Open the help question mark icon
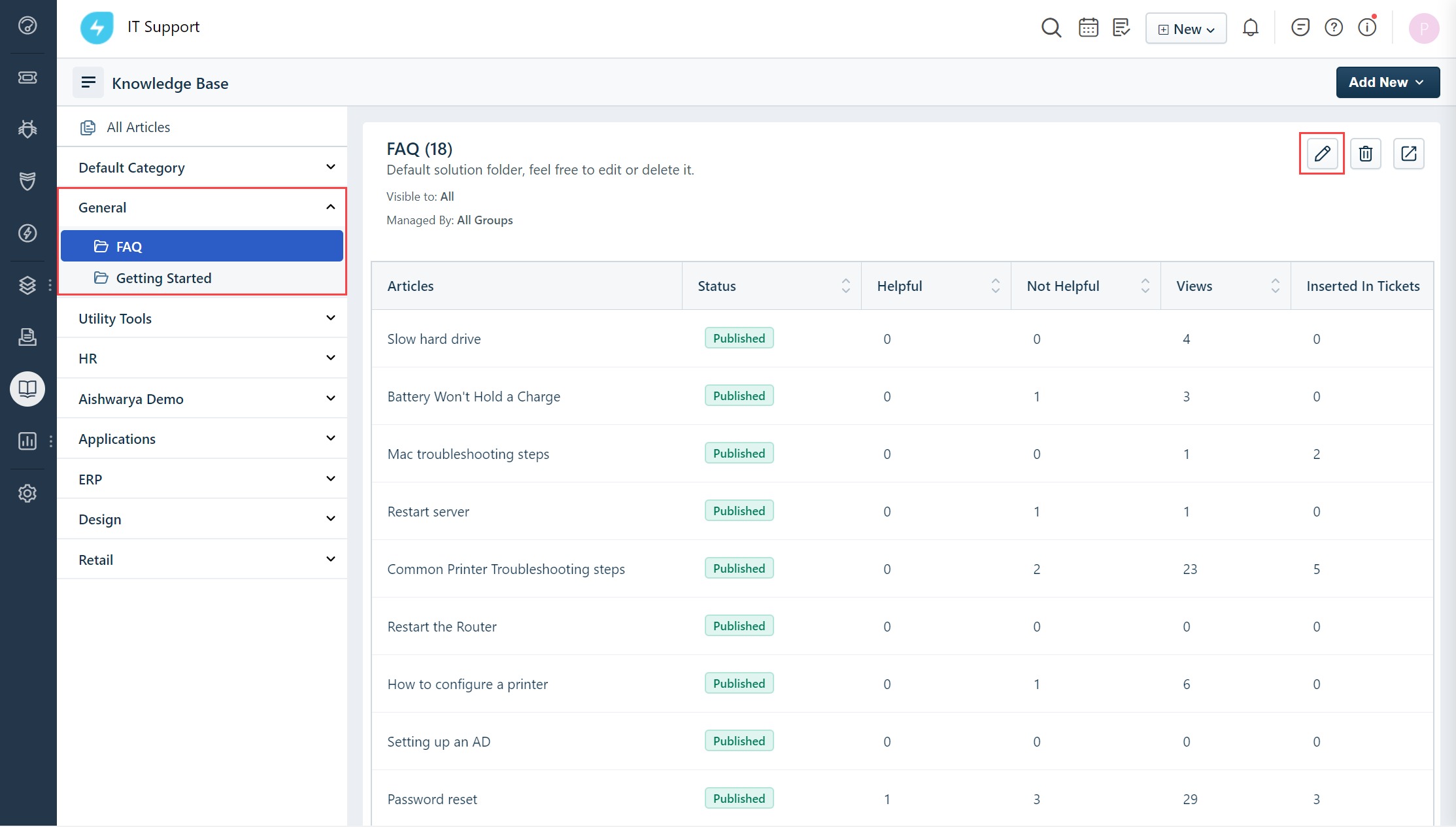Image resolution: width=1456 pixels, height=827 pixels. click(1333, 27)
